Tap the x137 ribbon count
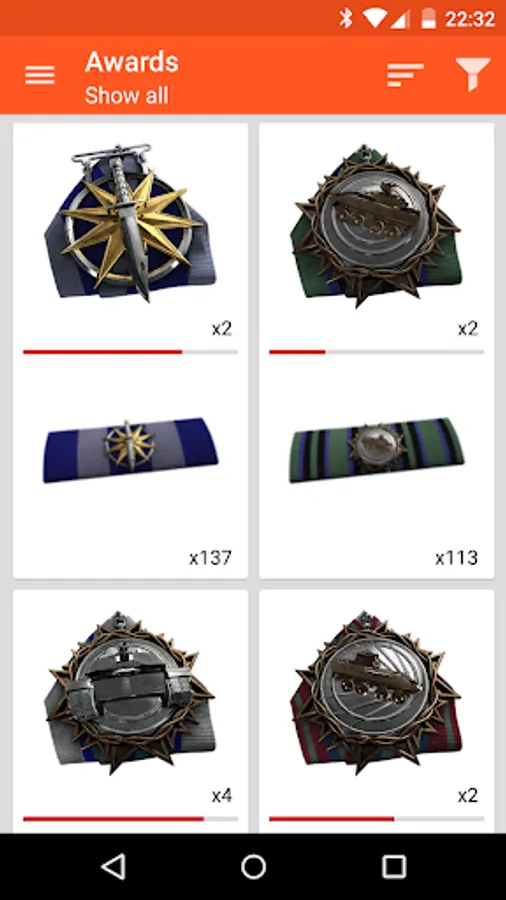Viewport: 506px width, 900px height. point(211,557)
